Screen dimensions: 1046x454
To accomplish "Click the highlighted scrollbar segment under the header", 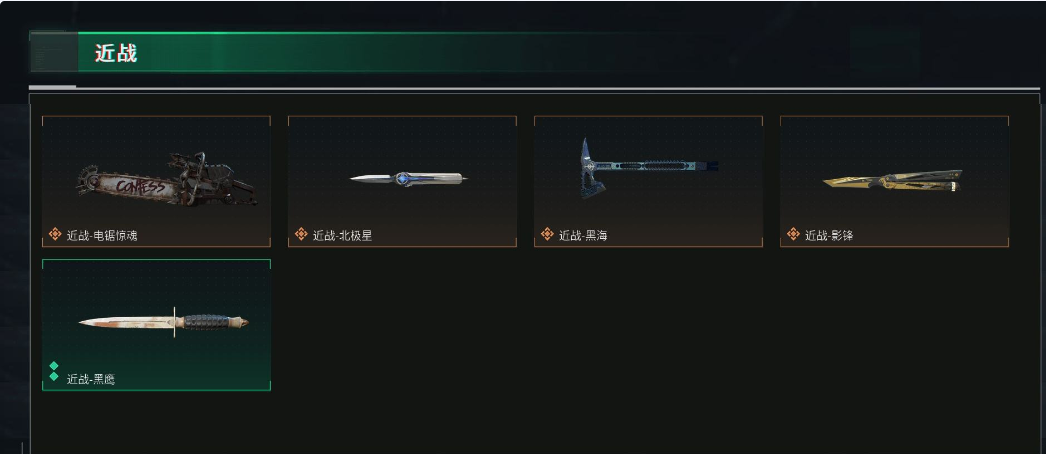I will pos(52,87).
